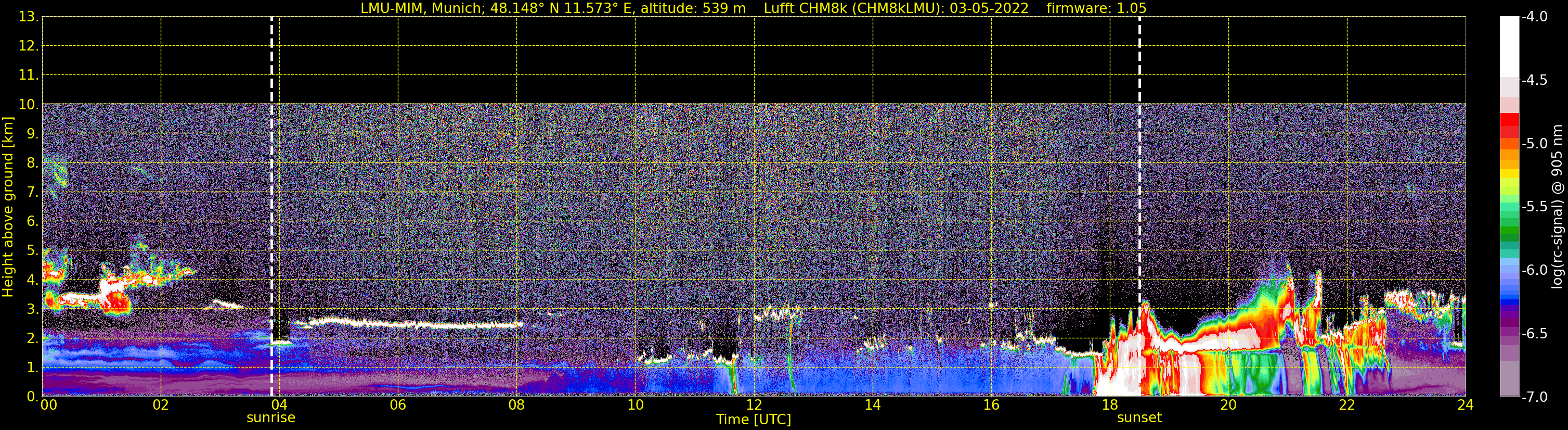
Task: Click the white dashed sunset line
Action: (1139, 206)
